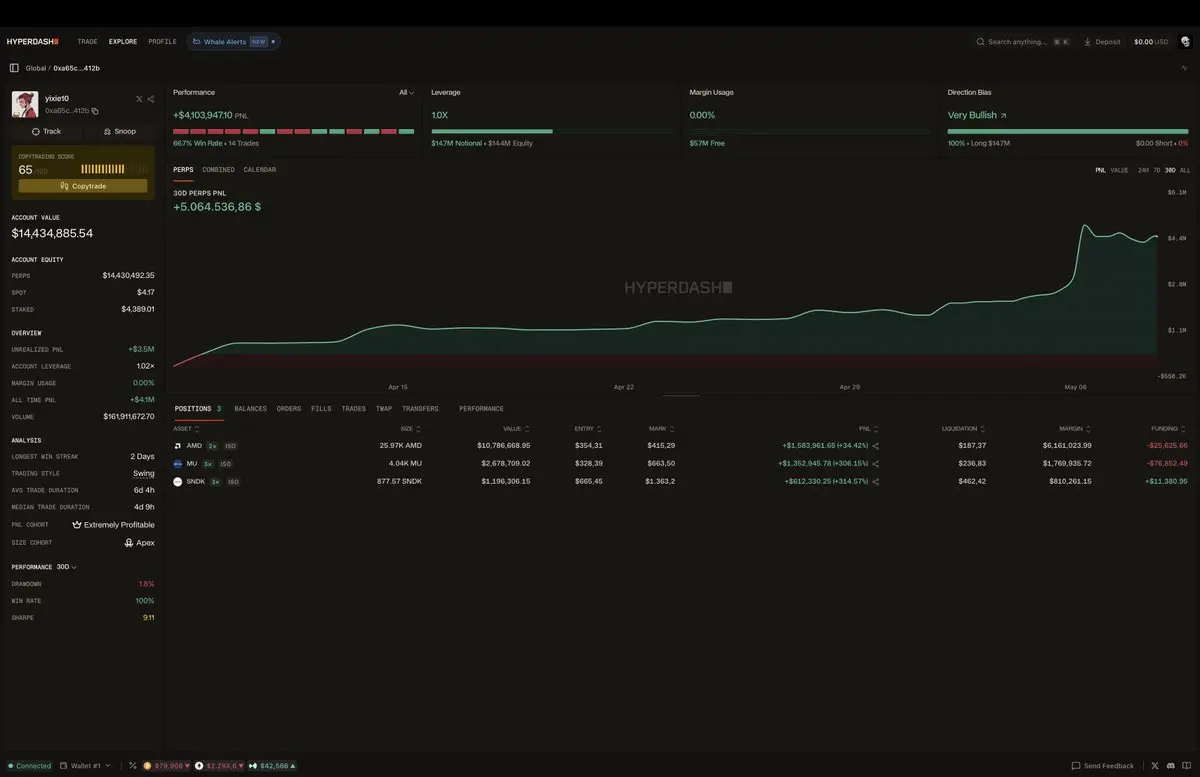Click yixie10's avatar picture
1200x777 pixels.
click(x=25, y=105)
